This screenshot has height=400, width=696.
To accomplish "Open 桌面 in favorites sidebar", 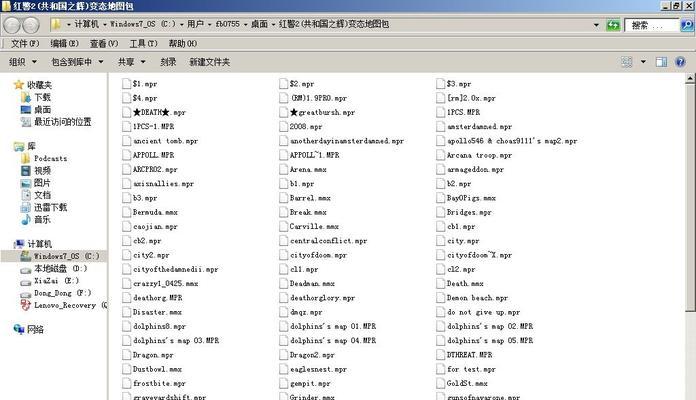I will point(36,109).
